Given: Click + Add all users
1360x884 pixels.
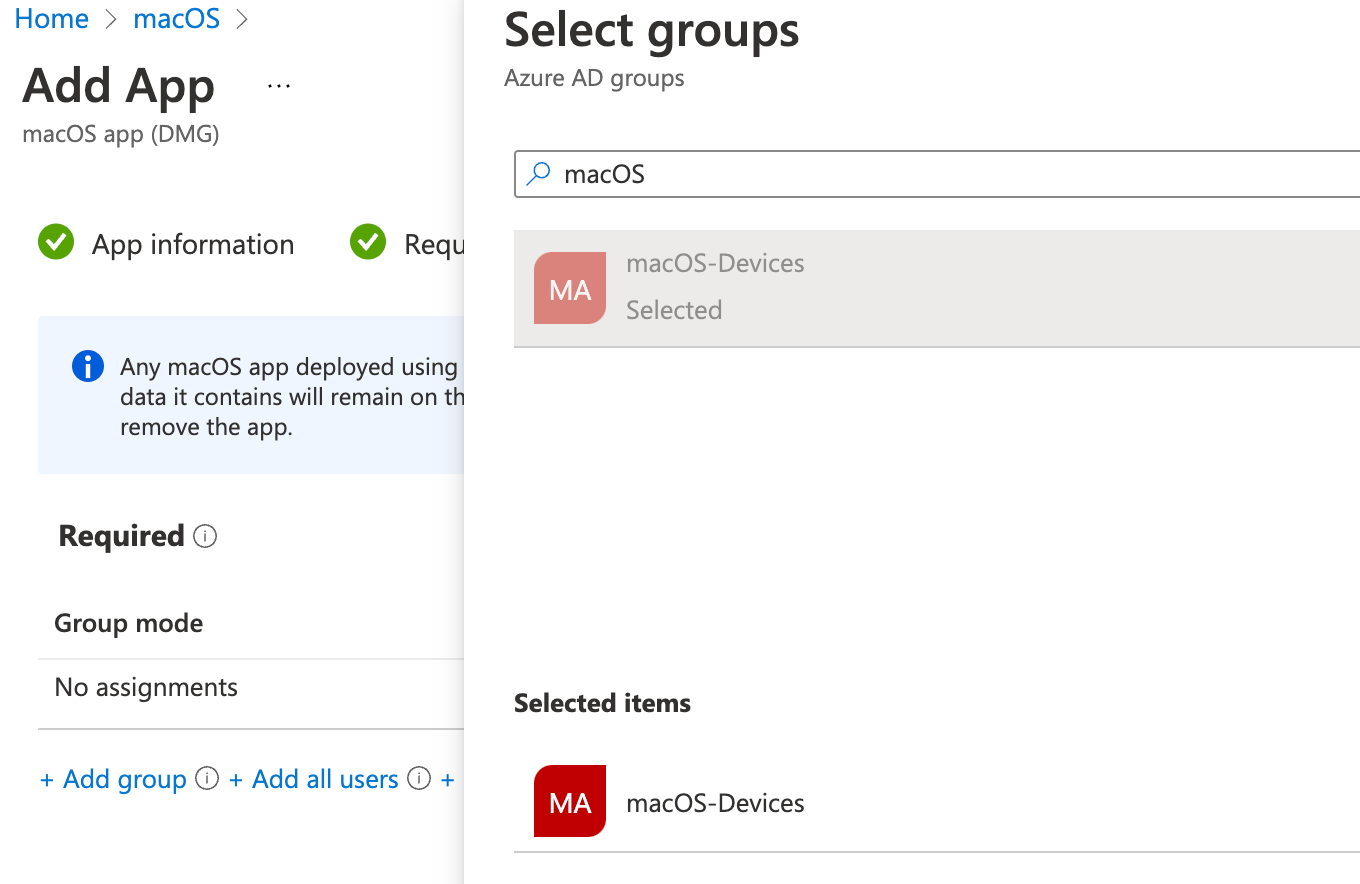Looking at the screenshot, I should [x=313, y=778].
